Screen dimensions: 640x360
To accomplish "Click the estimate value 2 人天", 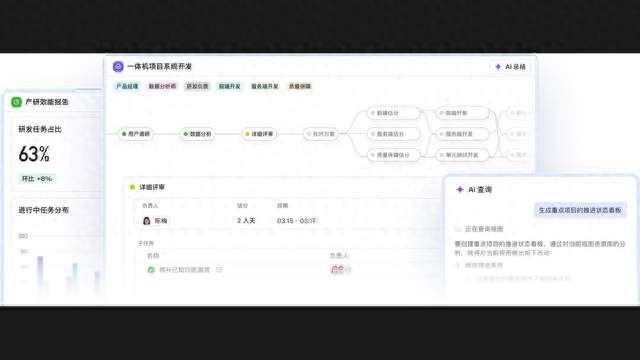I will pos(246,221).
